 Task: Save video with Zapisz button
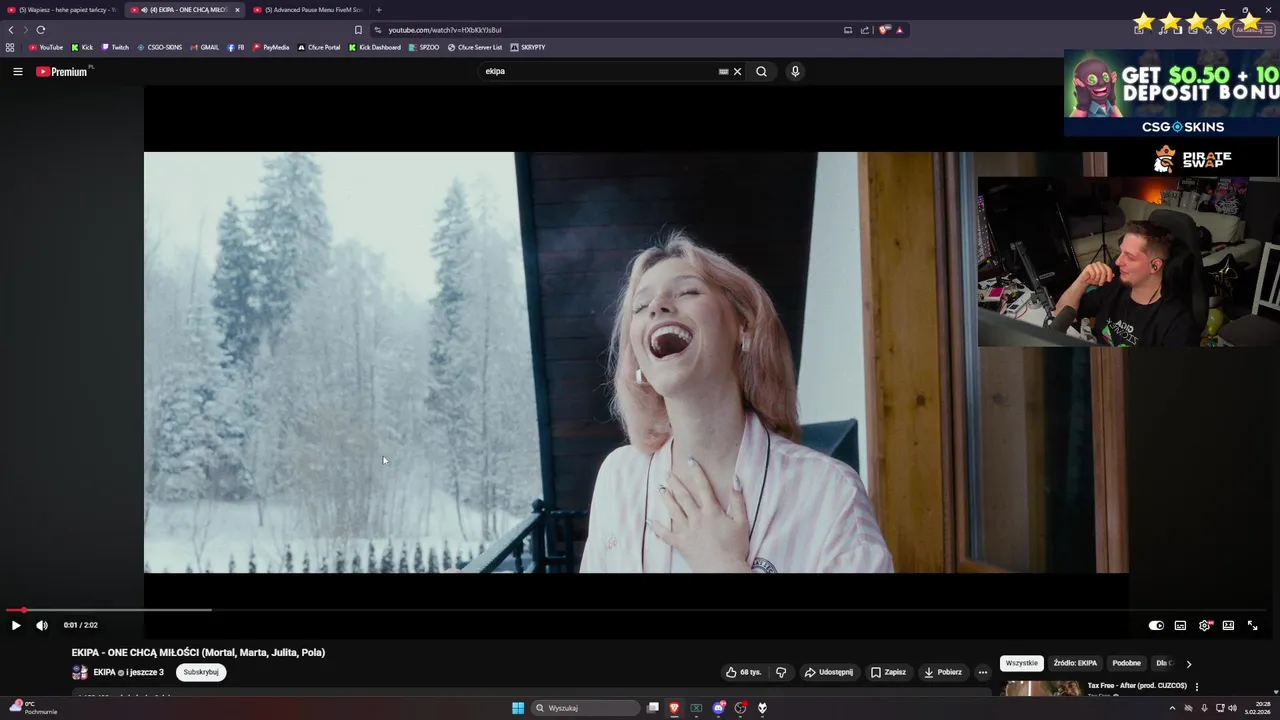pyautogui.click(x=888, y=672)
